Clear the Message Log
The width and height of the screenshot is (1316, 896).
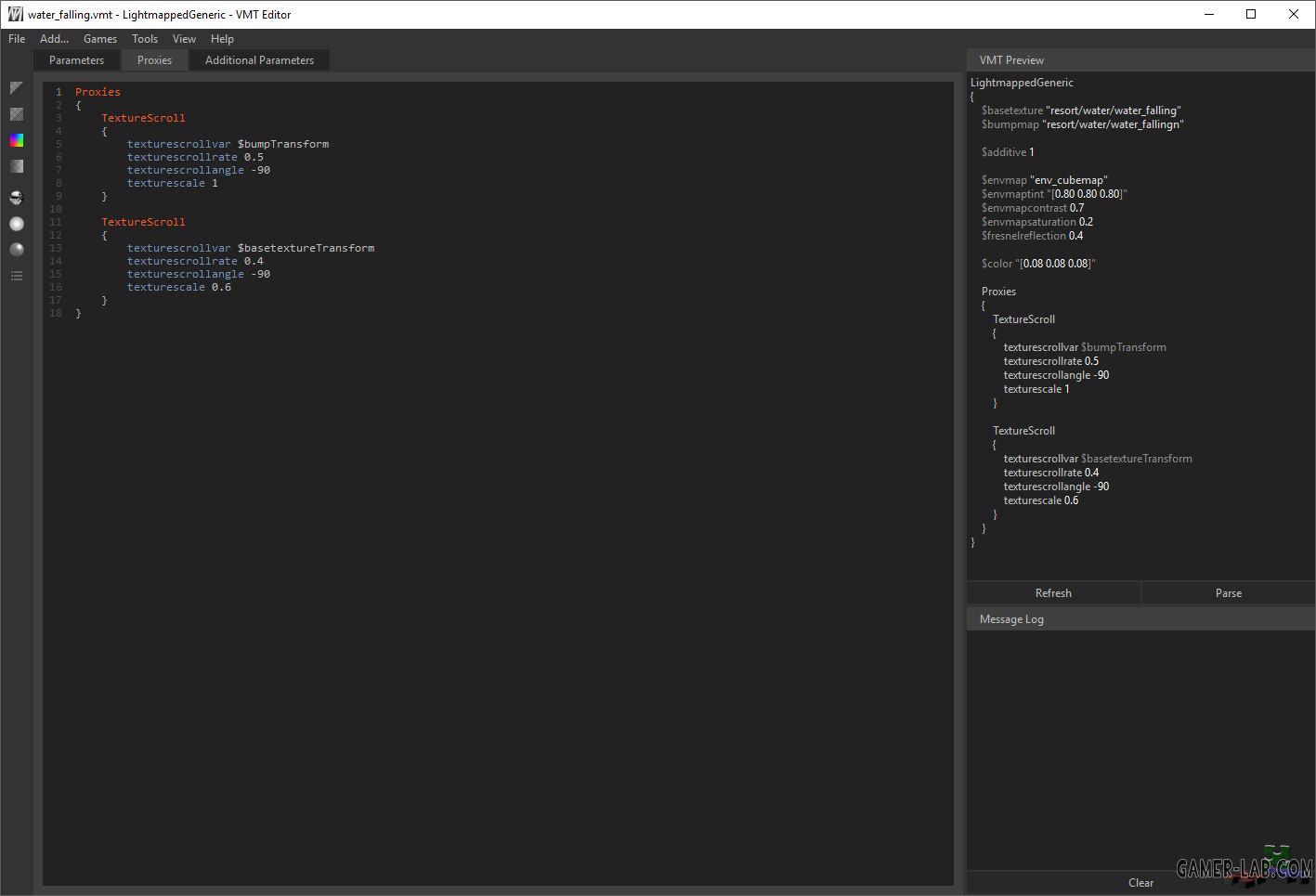click(x=1140, y=883)
